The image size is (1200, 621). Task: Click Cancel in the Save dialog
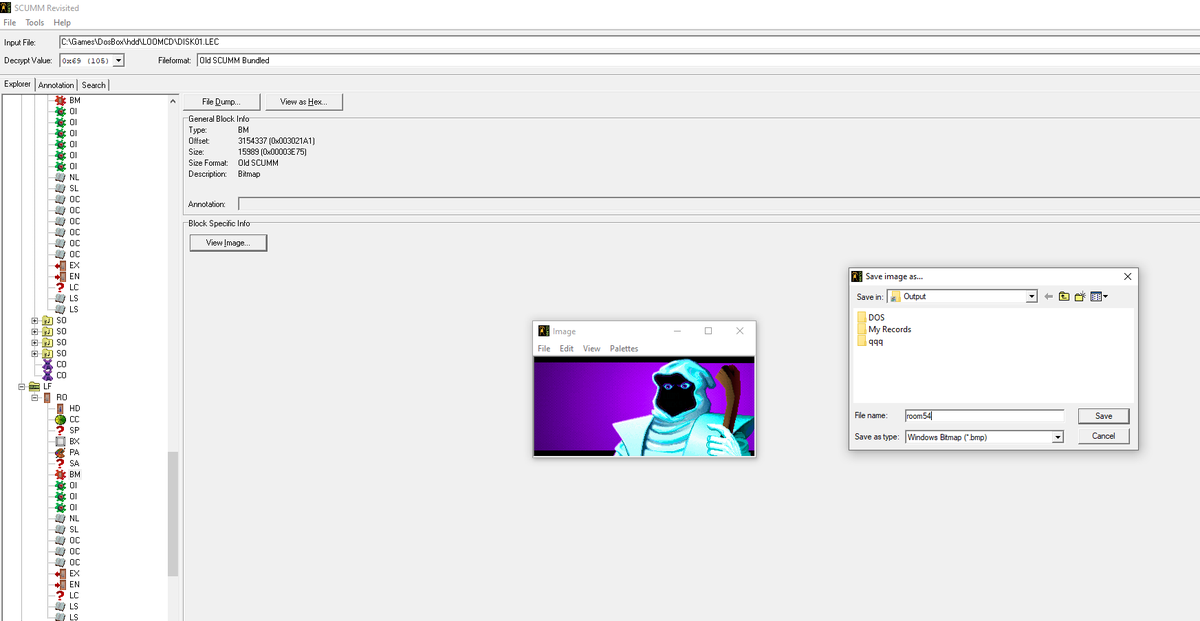click(x=1103, y=436)
